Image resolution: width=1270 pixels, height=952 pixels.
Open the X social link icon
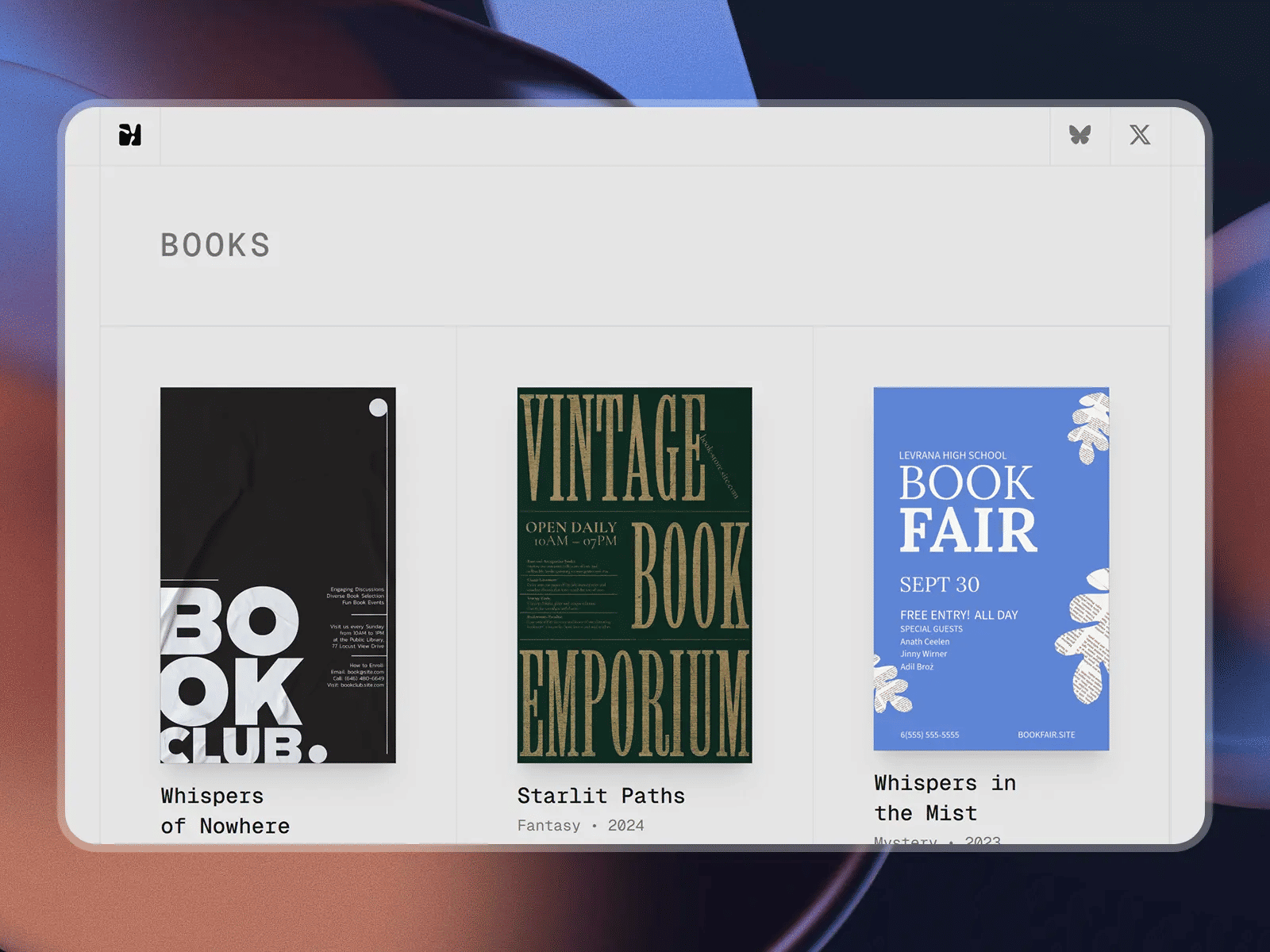[1140, 135]
